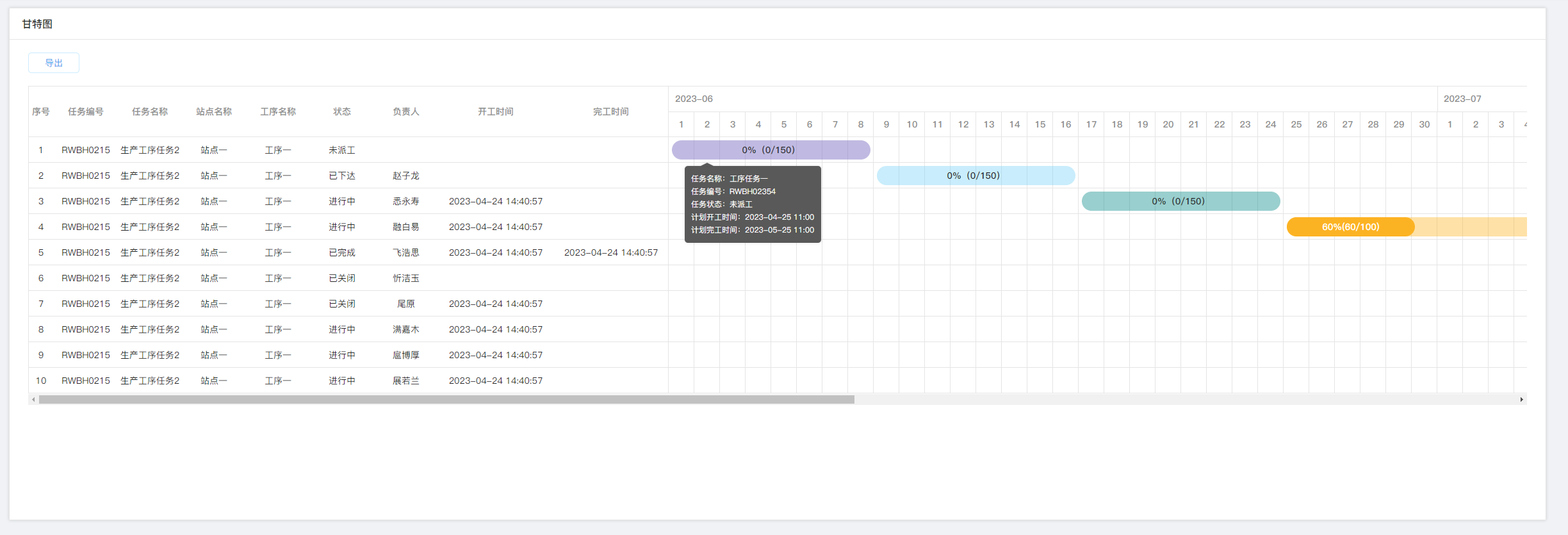The image size is (1568, 535).
Task: Click the horizontal scrollbar thumb
Action: (446, 399)
